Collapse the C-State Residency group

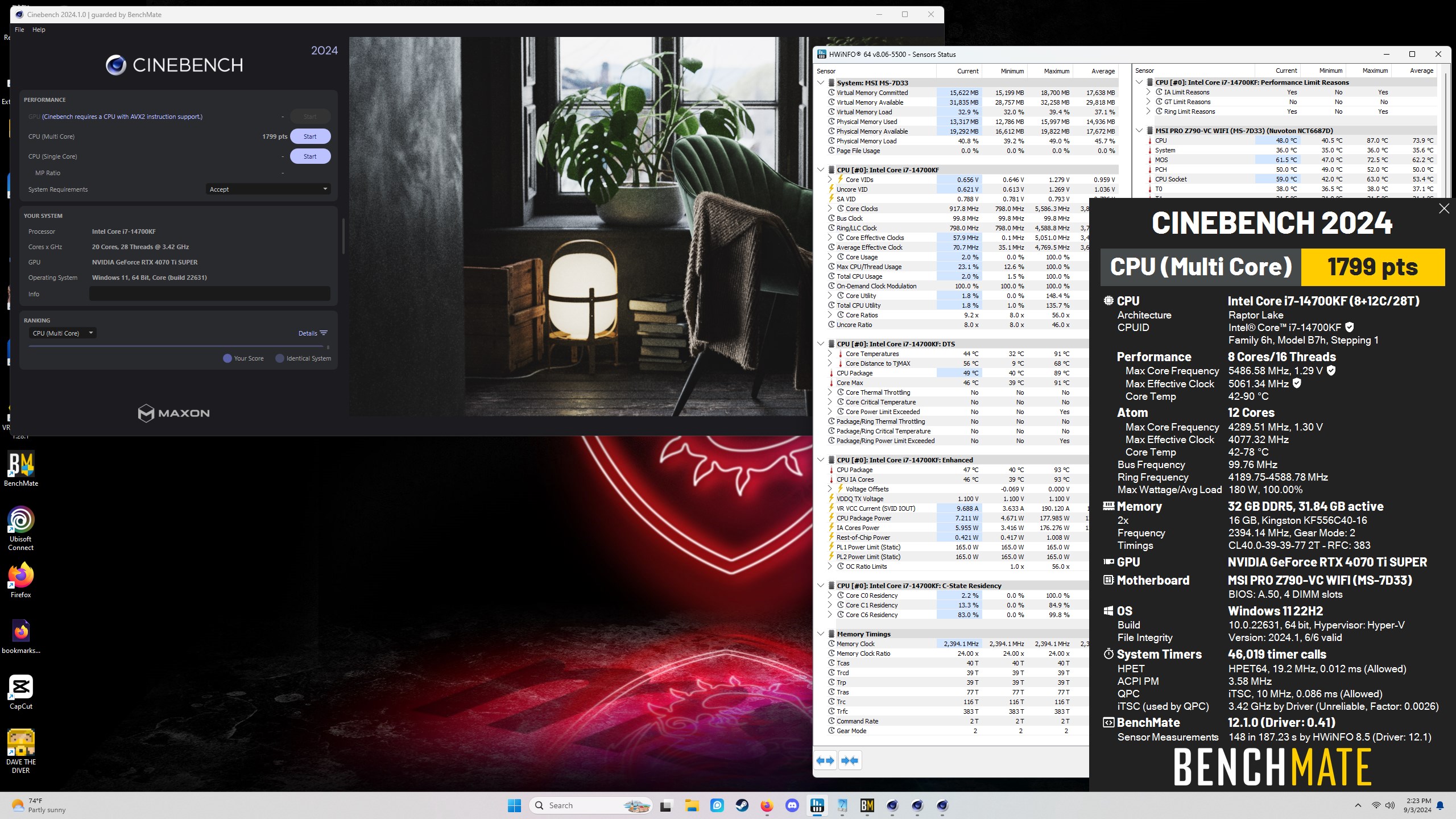tap(821, 586)
